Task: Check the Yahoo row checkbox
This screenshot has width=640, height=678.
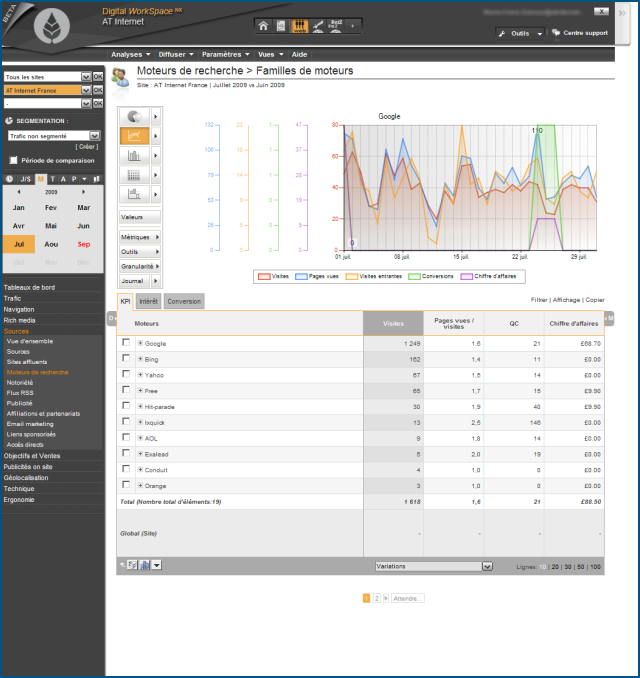Action: pyautogui.click(x=126, y=374)
